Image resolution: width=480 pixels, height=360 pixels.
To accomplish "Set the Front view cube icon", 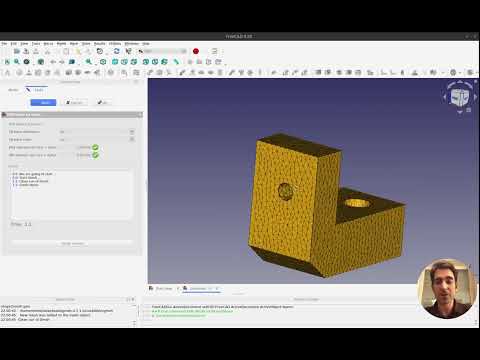I will (115, 62).
